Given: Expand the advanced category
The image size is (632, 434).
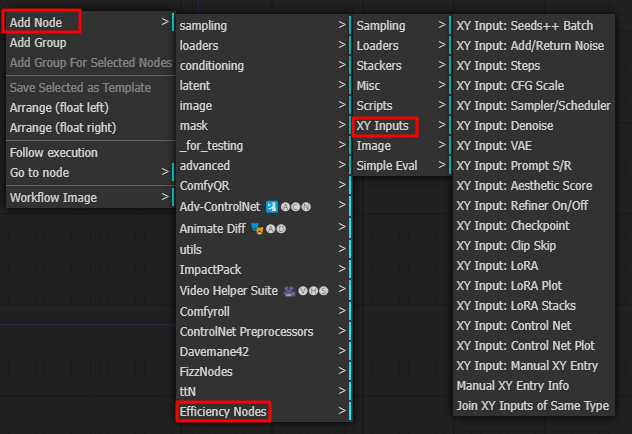Looking at the screenshot, I should tap(264, 166).
